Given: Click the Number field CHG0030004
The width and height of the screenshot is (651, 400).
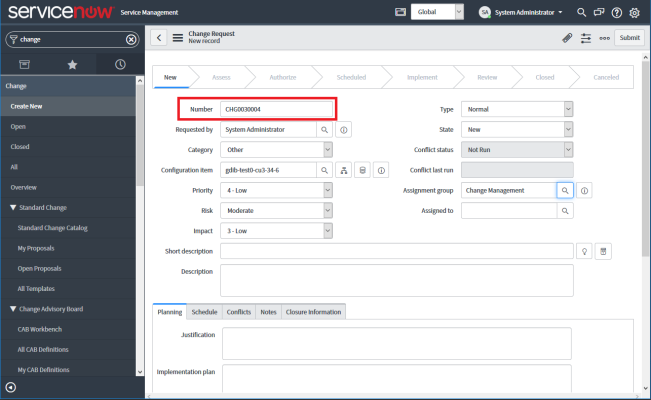Looking at the screenshot, I should coord(276,109).
